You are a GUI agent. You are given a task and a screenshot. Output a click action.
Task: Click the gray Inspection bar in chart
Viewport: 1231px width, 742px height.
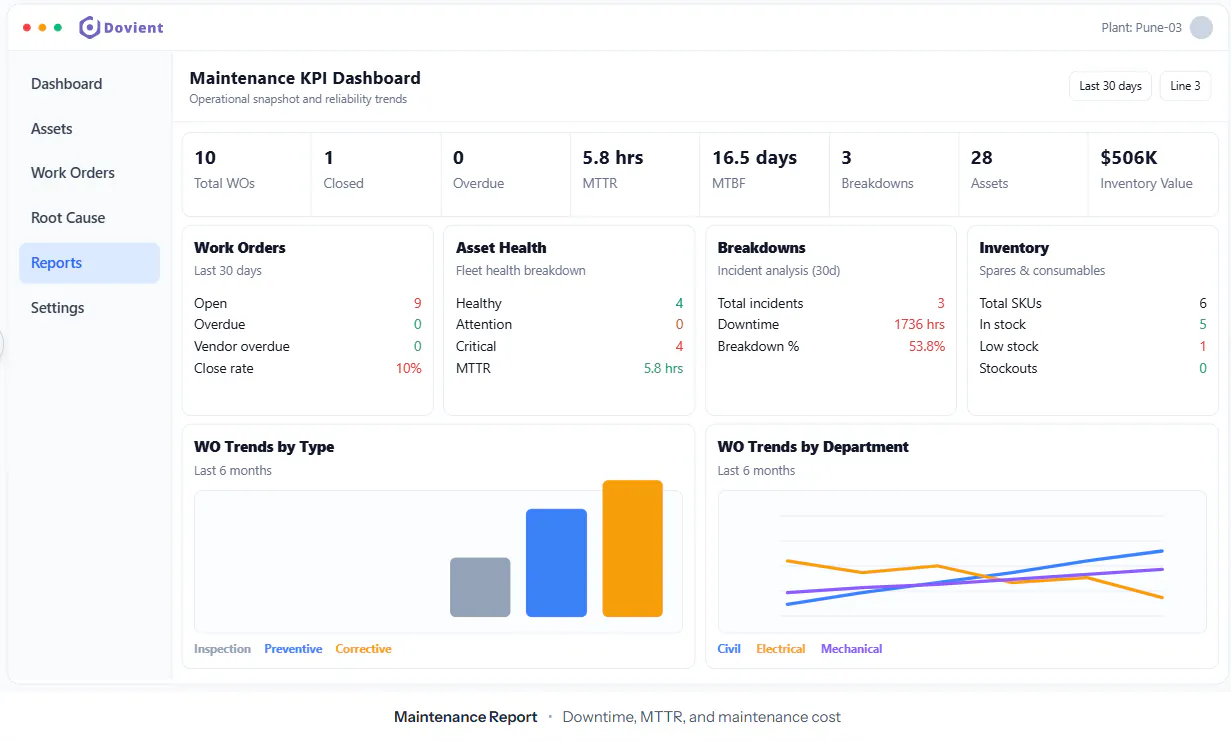(480, 587)
